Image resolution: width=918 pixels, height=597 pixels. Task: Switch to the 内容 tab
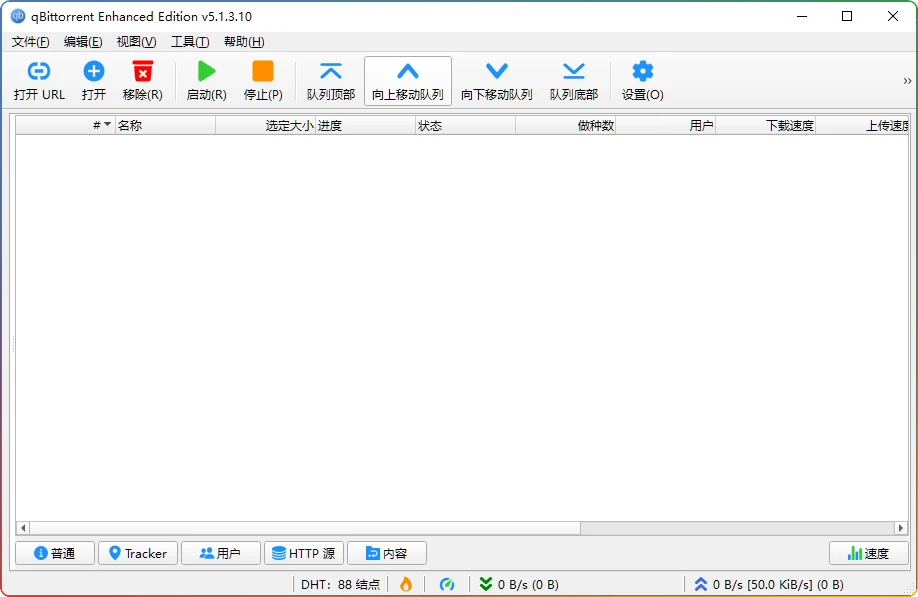(x=386, y=552)
